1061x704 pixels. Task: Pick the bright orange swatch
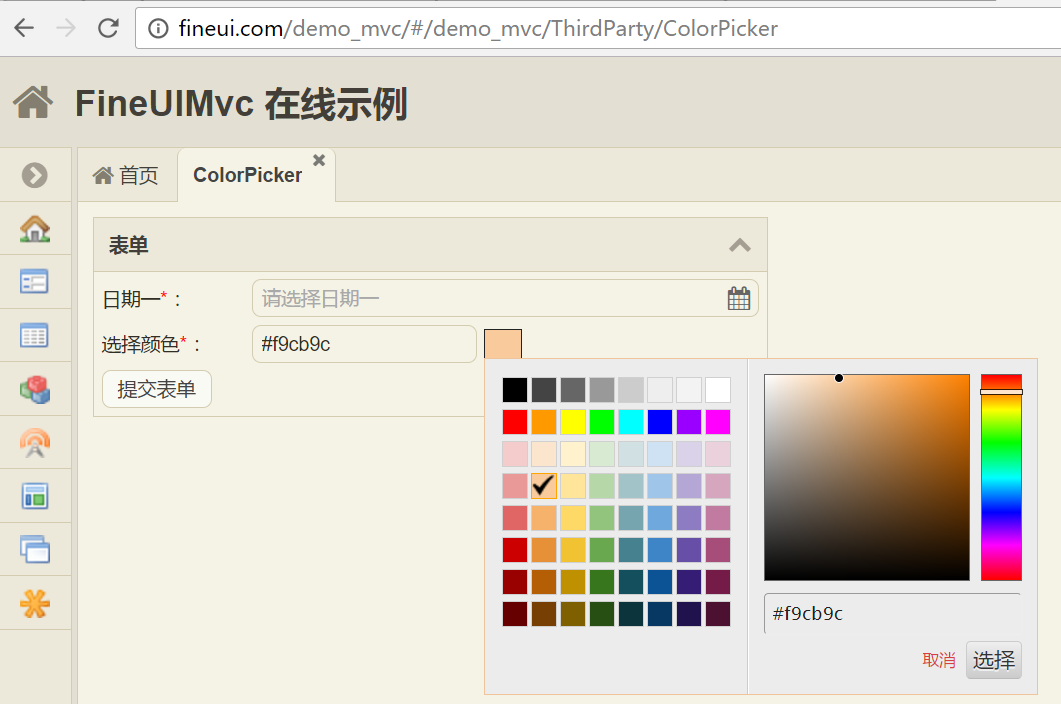point(543,422)
